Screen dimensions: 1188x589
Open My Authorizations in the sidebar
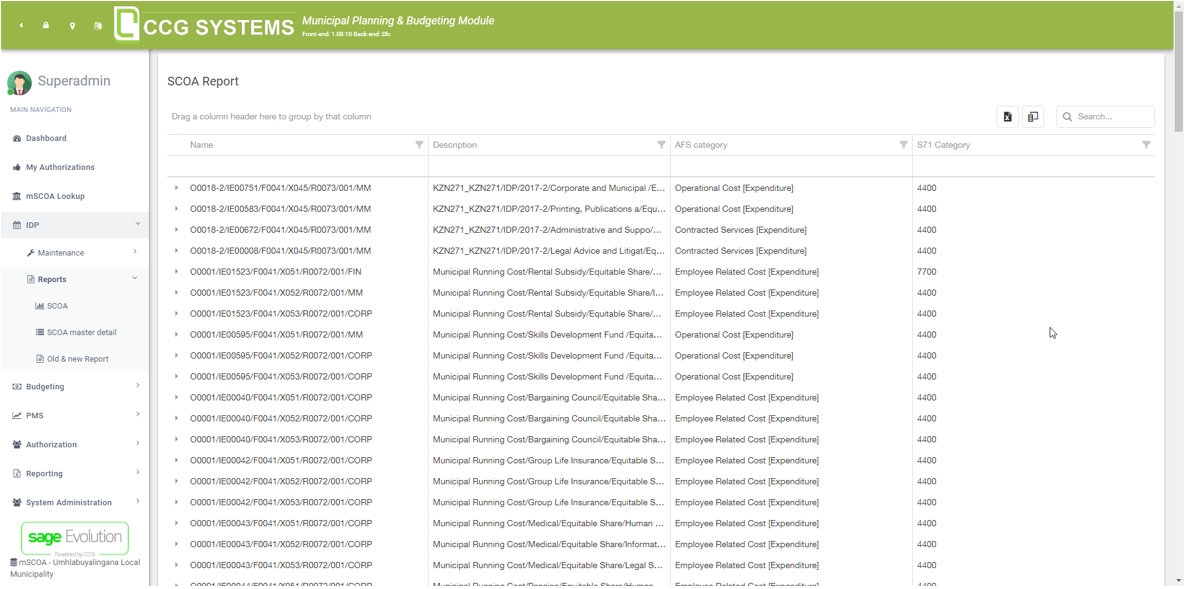[60, 167]
